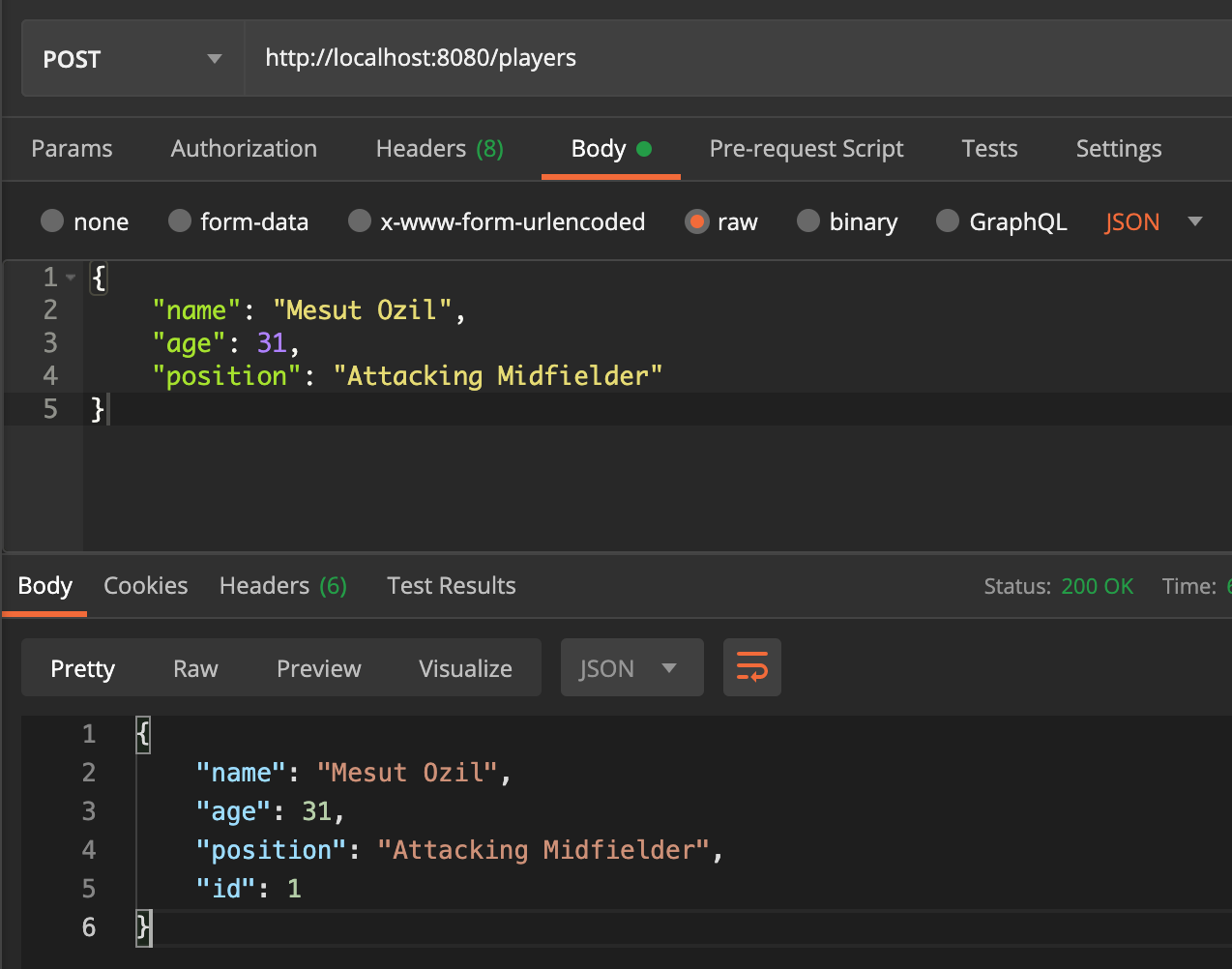Switch to the Params tab

(72, 149)
